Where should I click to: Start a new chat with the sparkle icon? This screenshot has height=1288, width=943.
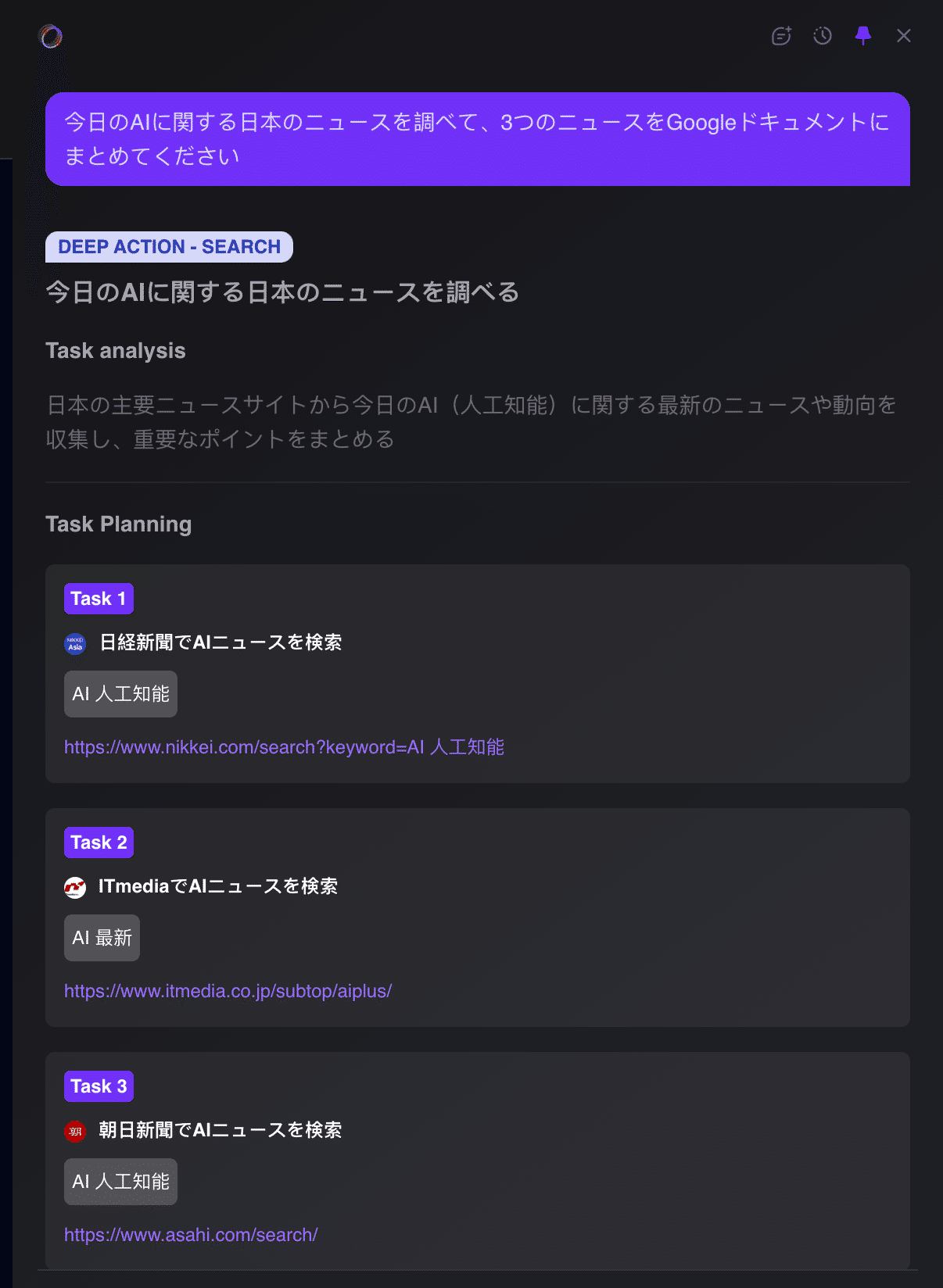tap(781, 36)
